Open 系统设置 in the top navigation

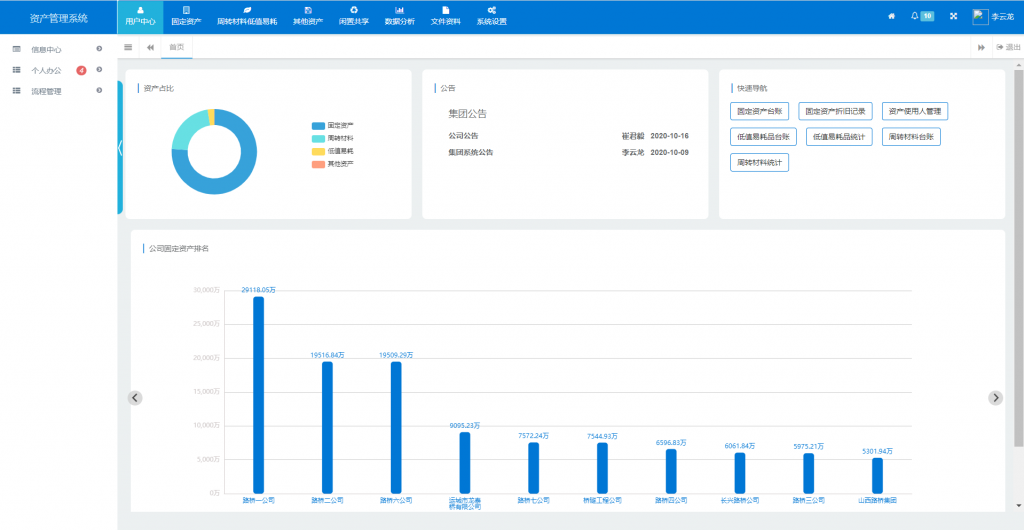point(491,16)
